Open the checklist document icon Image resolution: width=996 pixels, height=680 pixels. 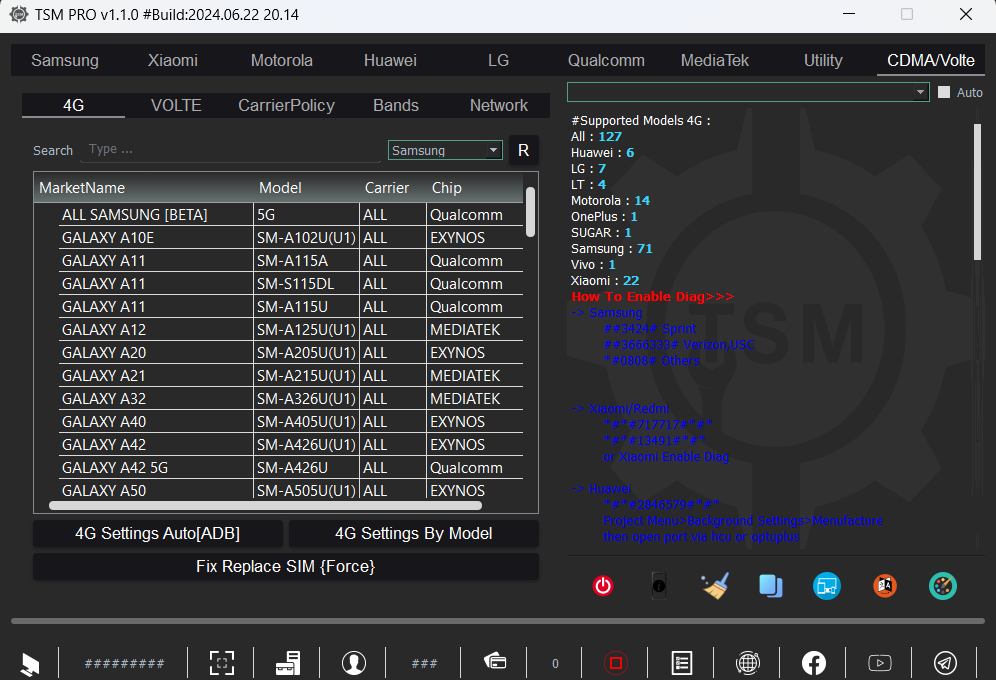pyautogui.click(x=682, y=663)
